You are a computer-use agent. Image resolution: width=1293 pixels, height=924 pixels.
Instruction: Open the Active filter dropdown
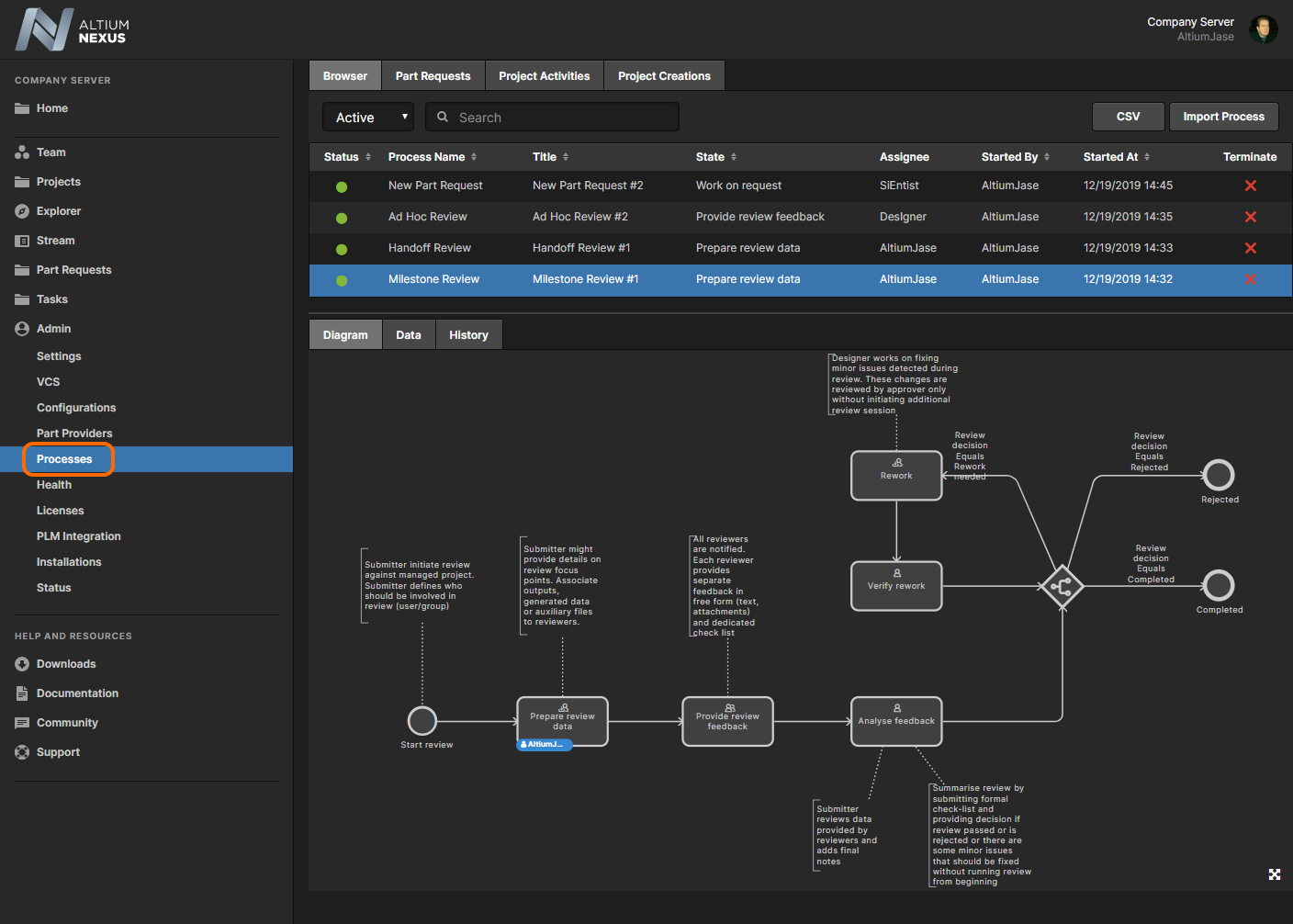pos(368,118)
